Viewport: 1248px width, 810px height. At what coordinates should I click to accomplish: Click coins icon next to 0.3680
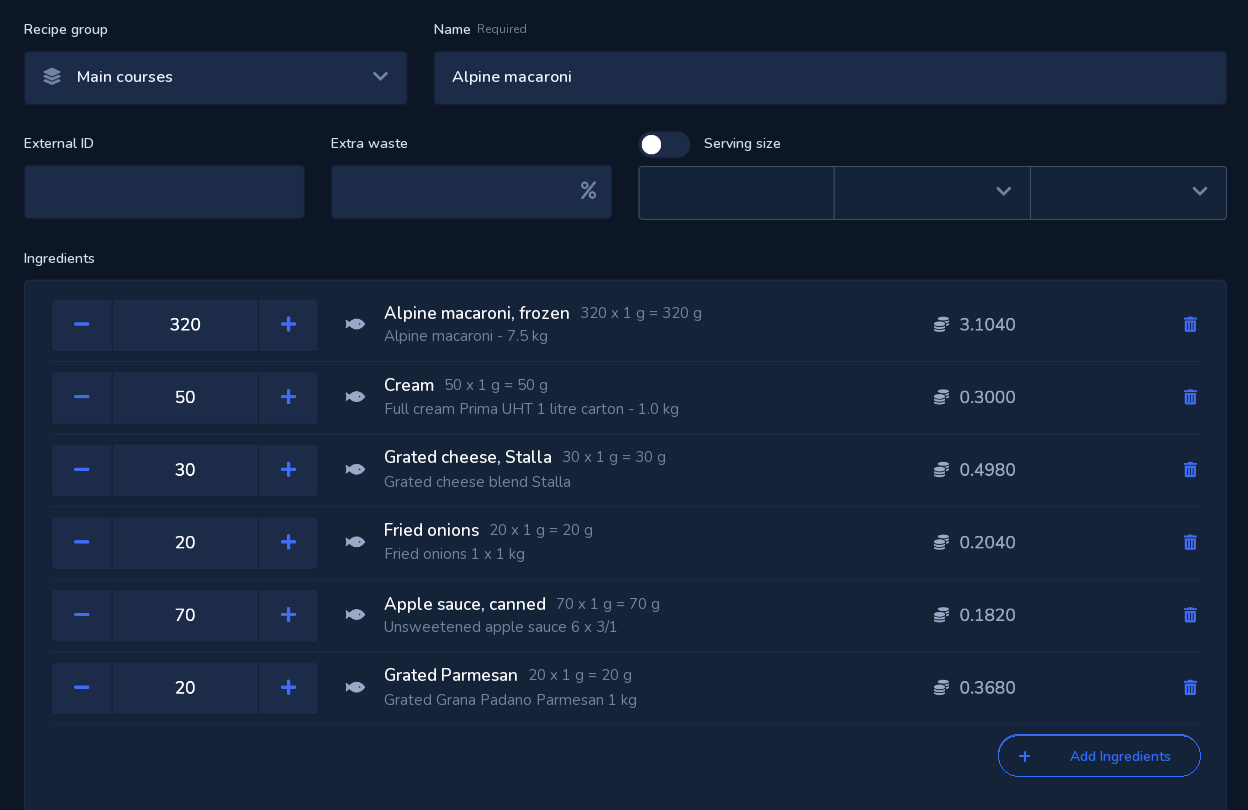pyautogui.click(x=941, y=687)
